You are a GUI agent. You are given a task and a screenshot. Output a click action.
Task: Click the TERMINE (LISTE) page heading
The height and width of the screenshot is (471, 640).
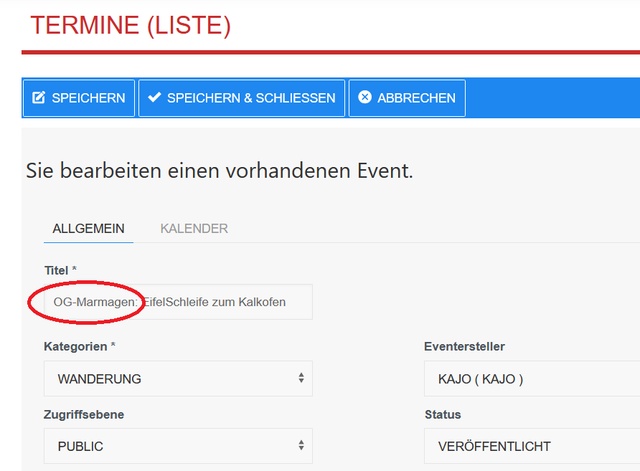click(130, 26)
